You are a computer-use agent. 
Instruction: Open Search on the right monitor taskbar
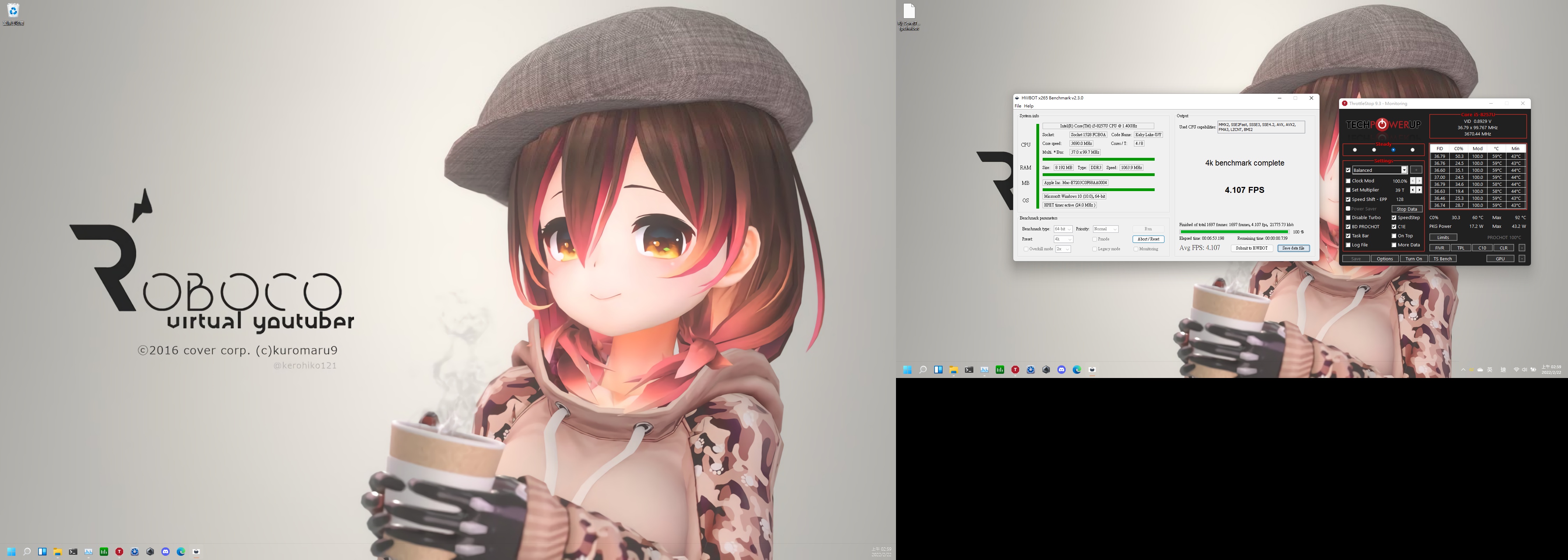(923, 370)
